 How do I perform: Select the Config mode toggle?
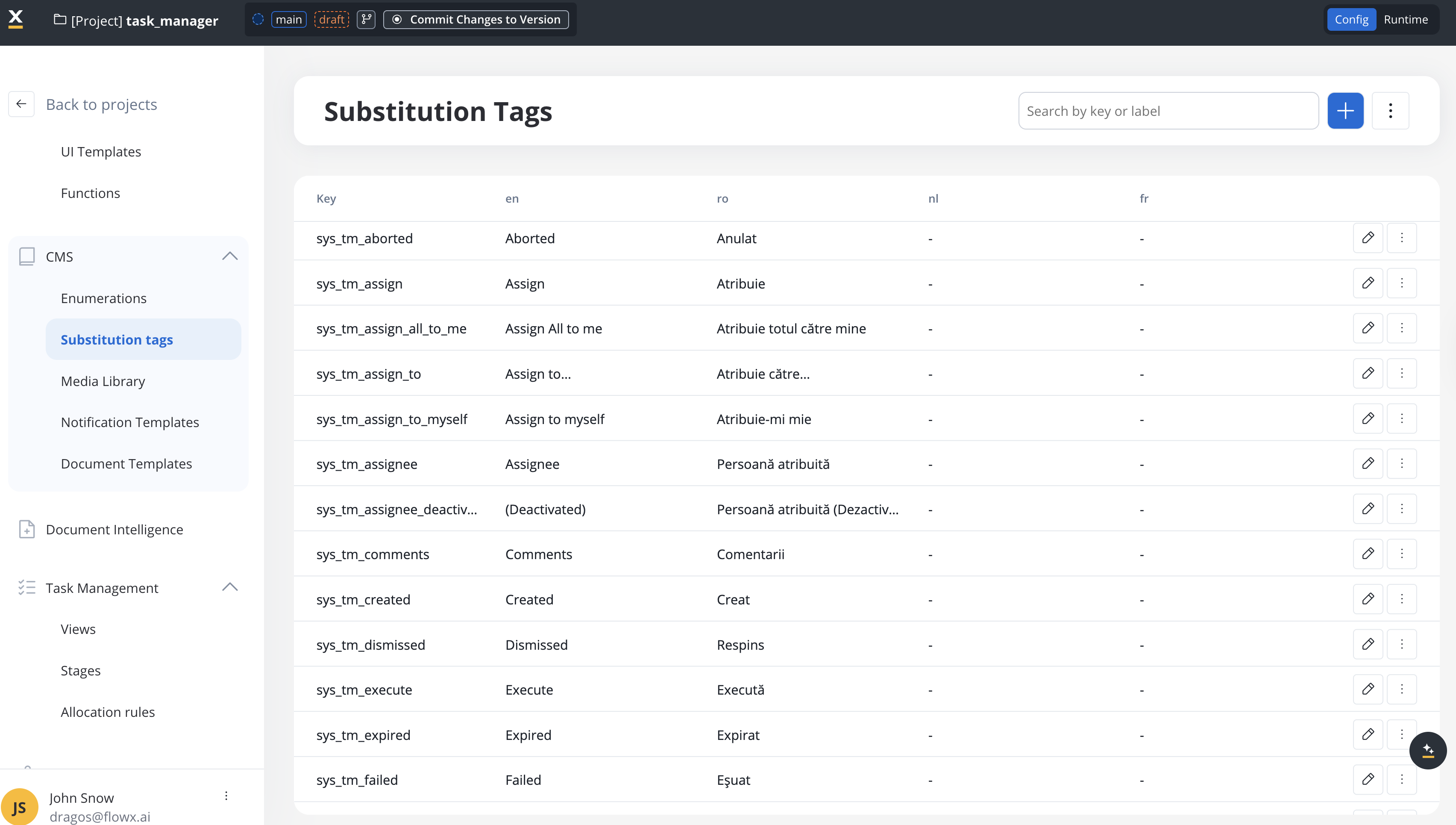1351,19
